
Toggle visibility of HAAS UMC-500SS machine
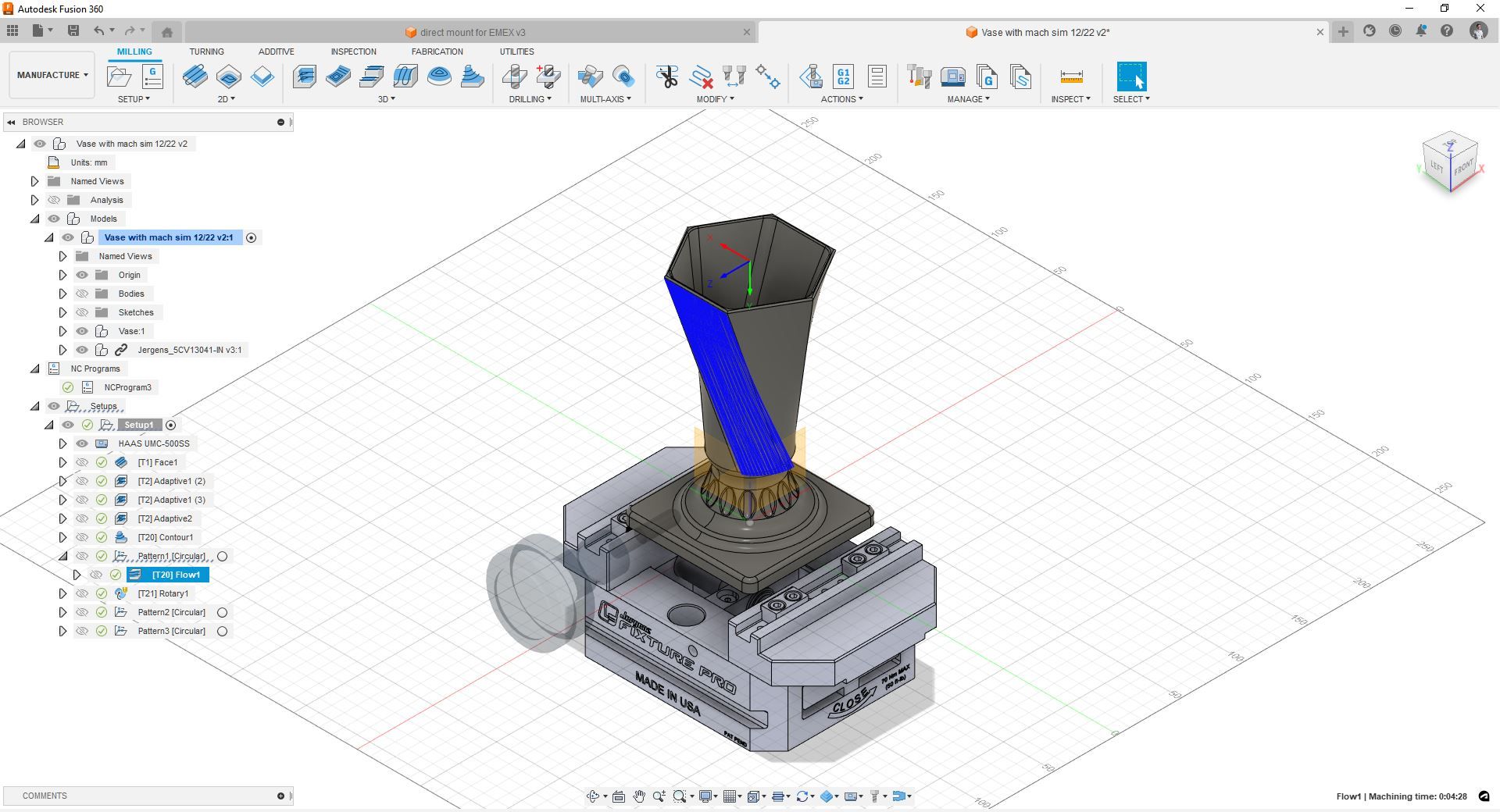pyautogui.click(x=82, y=443)
